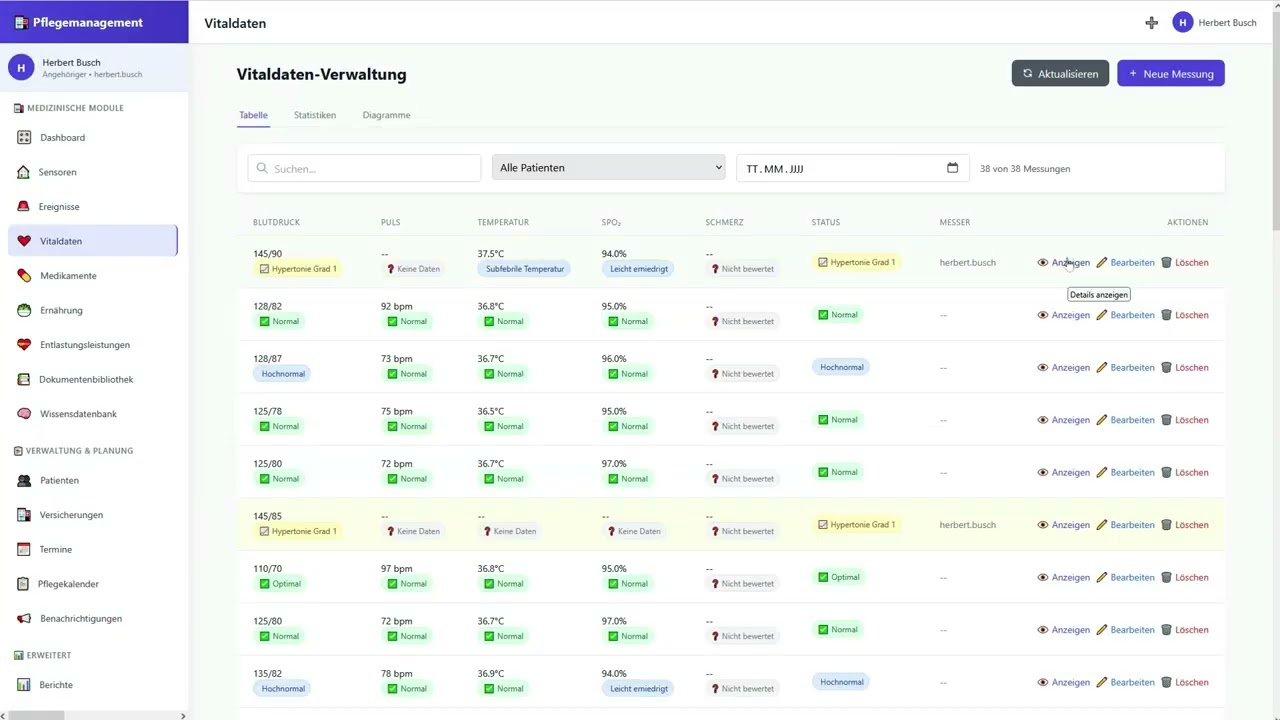Delete the 145/85 measurement
Viewport: 1280px width, 720px height.
1184,525
